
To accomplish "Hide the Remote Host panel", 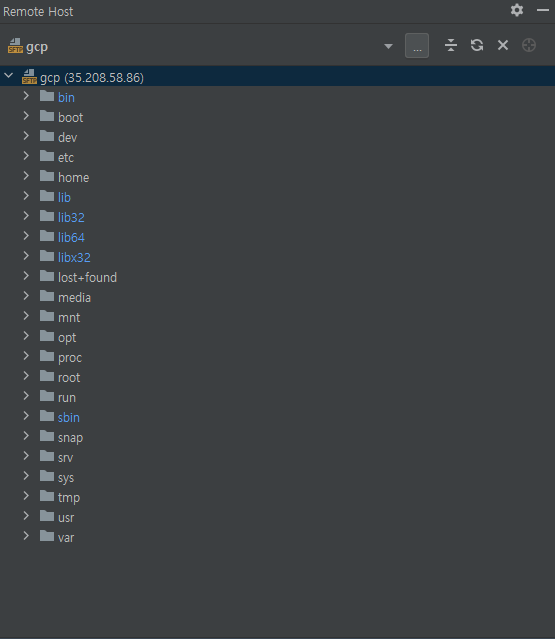I will [542, 10].
